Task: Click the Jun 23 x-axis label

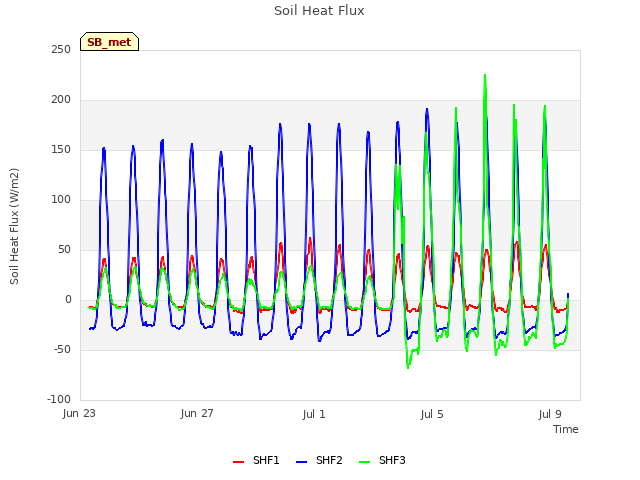Action: (x=79, y=413)
